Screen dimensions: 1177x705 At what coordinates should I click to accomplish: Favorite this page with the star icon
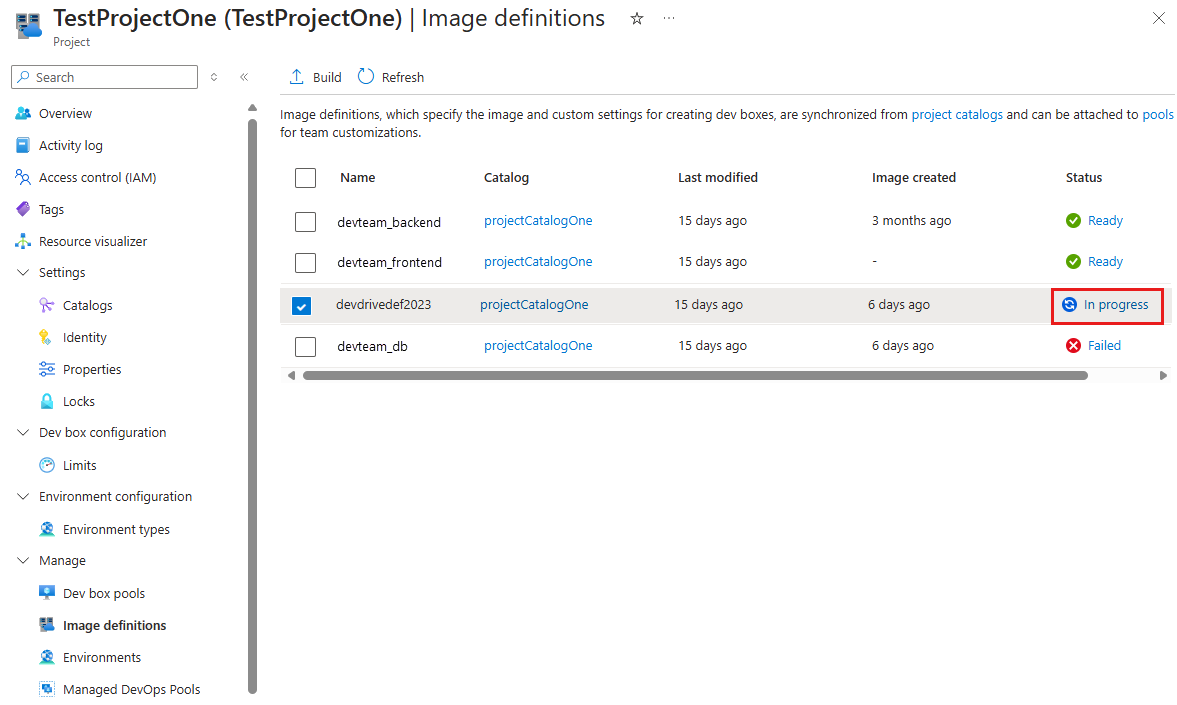[x=637, y=19]
